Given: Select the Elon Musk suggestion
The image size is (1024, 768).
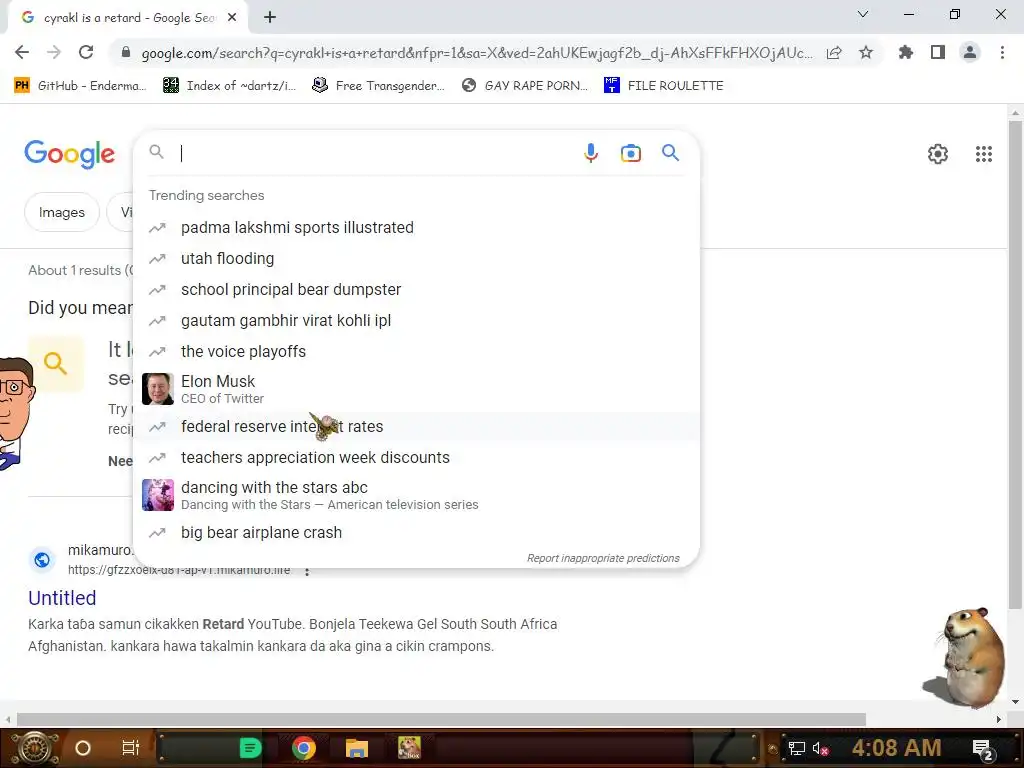Looking at the screenshot, I should click(416, 389).
